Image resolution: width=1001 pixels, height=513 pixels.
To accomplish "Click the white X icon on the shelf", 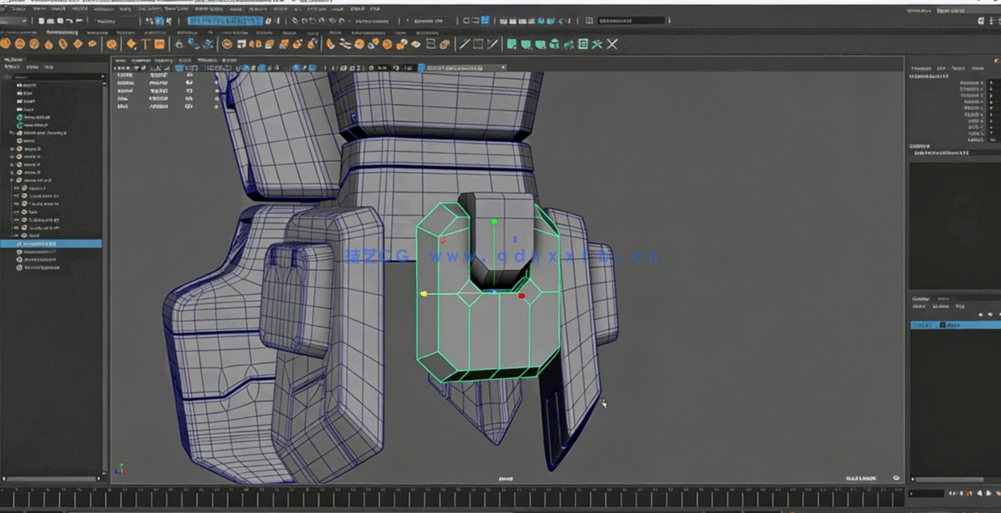I will click(612, 44).
